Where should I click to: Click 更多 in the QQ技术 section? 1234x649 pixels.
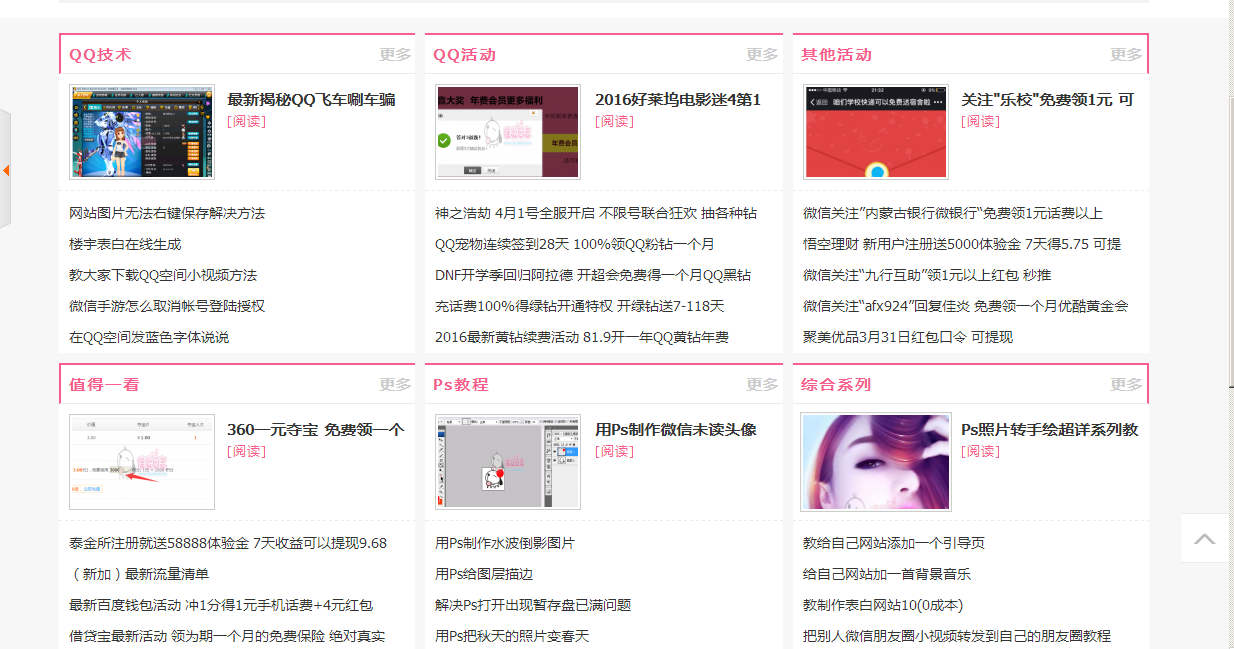coord(395,55)
